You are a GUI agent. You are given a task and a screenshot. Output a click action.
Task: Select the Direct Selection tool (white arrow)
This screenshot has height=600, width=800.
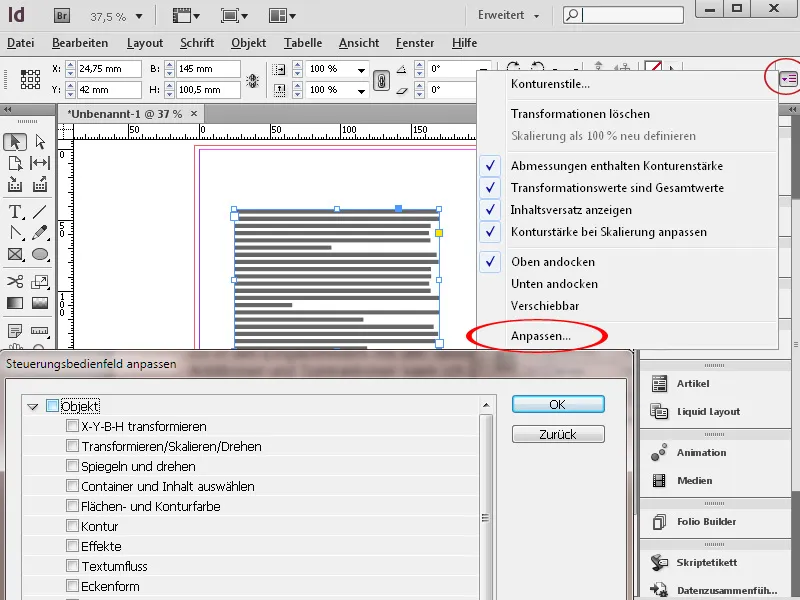coord(40,141)
